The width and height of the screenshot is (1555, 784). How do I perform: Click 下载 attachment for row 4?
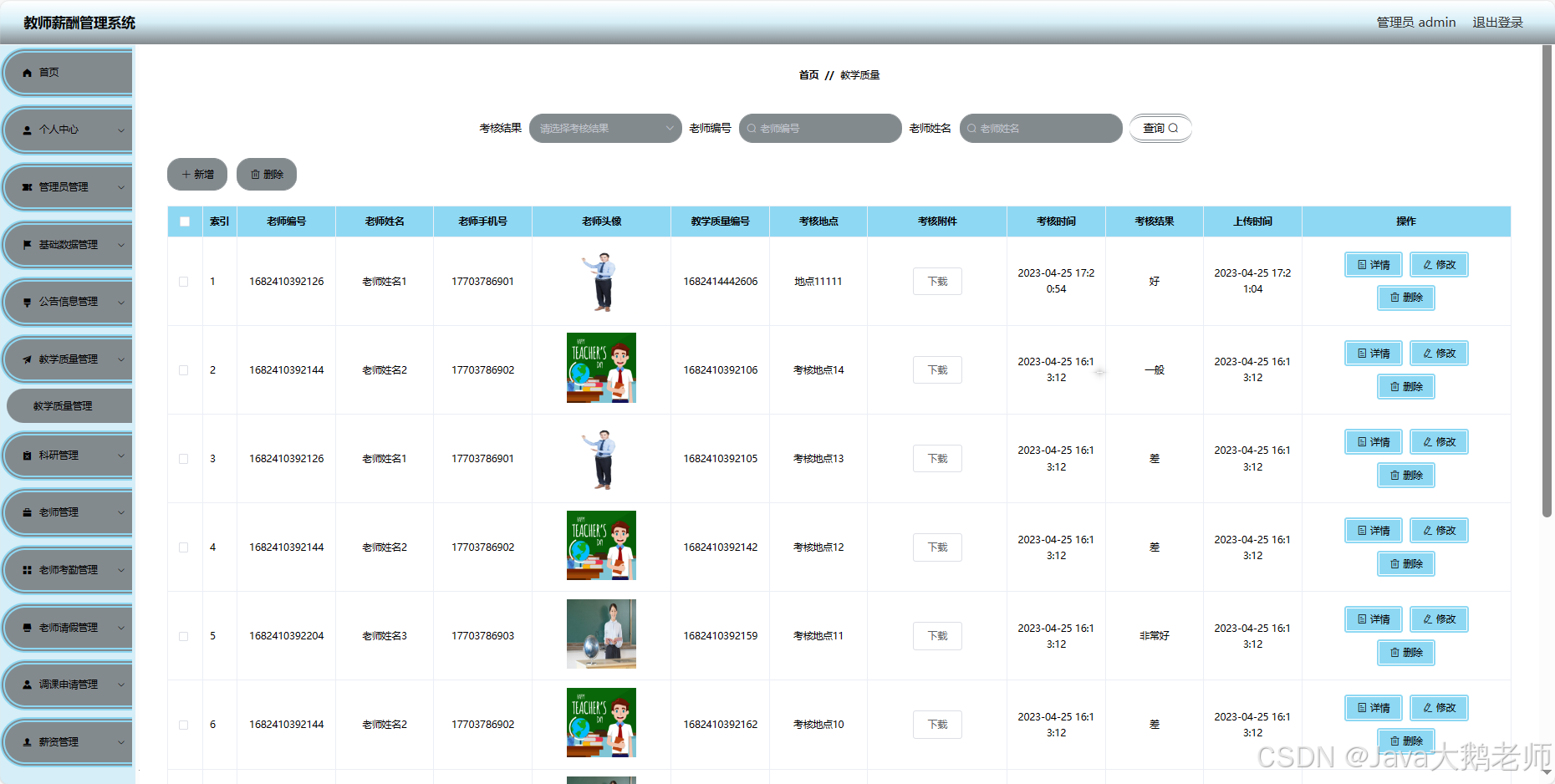pyautogui.click(x=937, y=547)
